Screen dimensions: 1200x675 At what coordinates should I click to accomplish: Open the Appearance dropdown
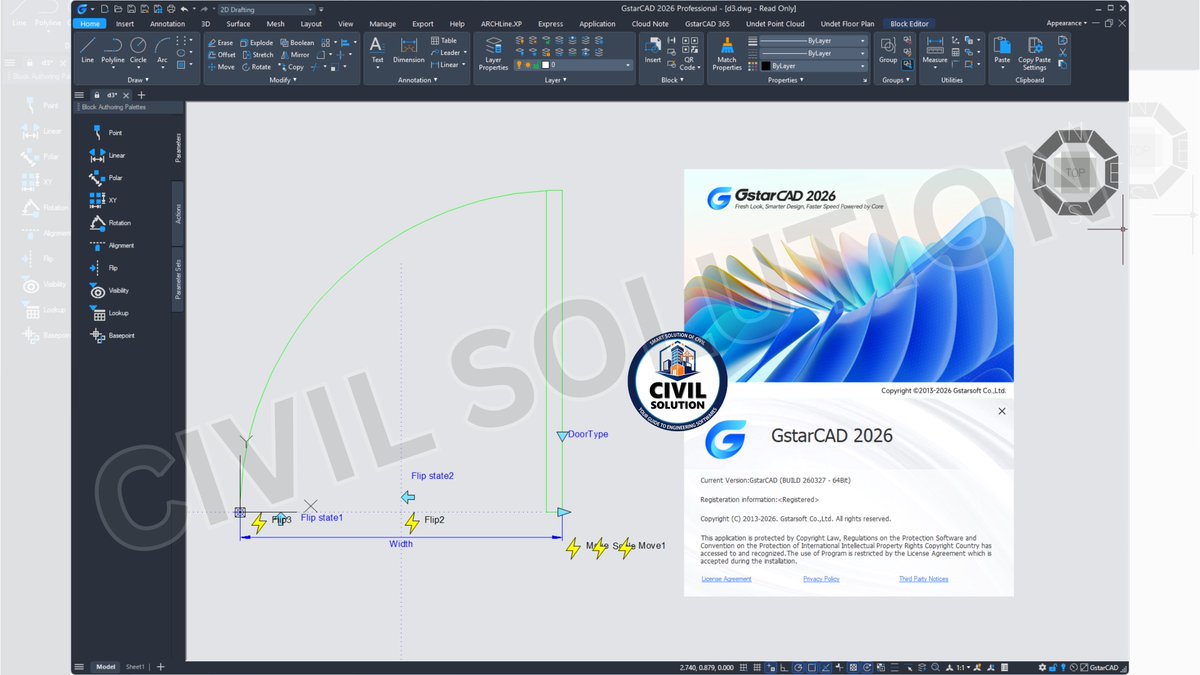pyautogui.click(x=1067, y=23)
